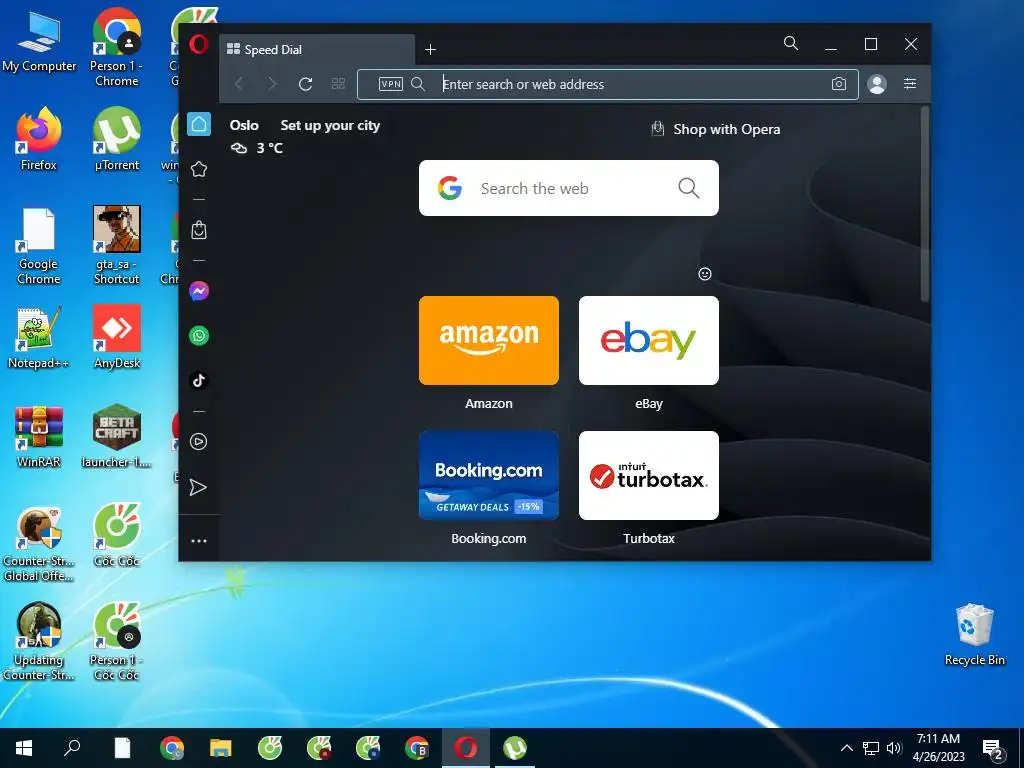
Task: Select the WinRAR desktop icon
Action: 39,436
